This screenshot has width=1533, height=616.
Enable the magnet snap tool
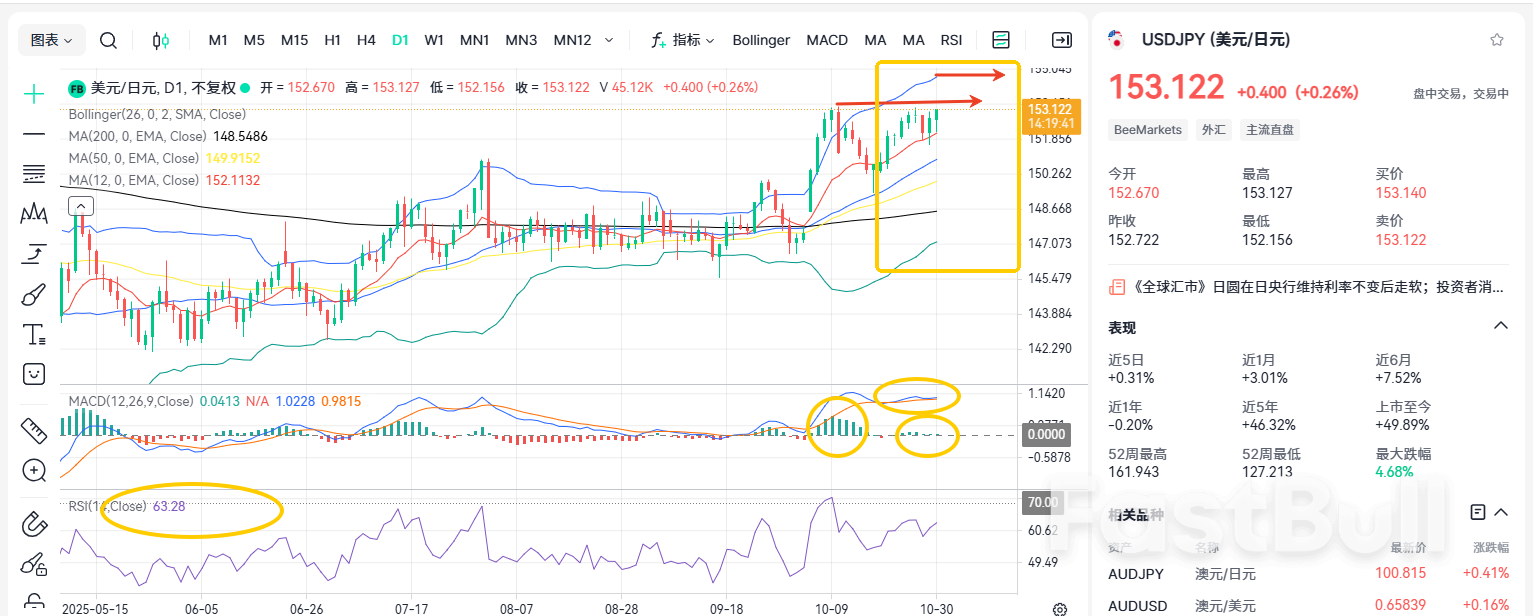pos(33,524)
